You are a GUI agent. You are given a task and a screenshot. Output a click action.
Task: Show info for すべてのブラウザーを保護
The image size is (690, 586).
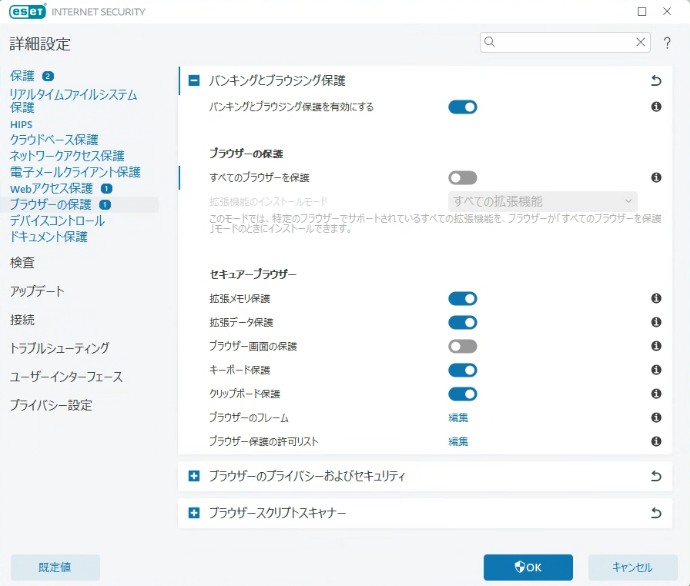click(x=656, y=177)
